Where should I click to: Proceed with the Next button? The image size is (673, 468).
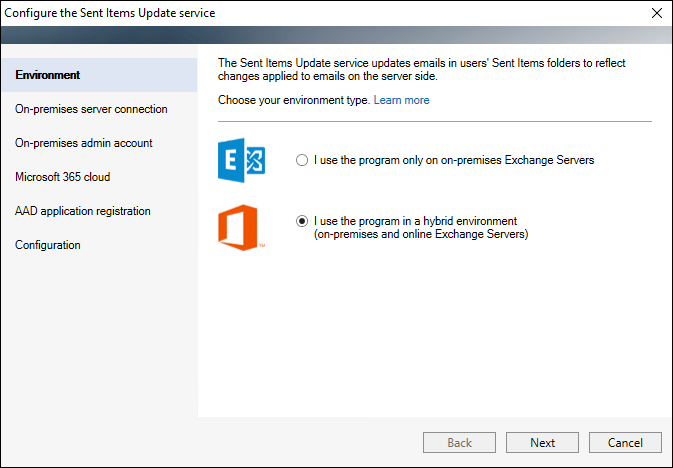pyautogui.click(x=542, y=442)
